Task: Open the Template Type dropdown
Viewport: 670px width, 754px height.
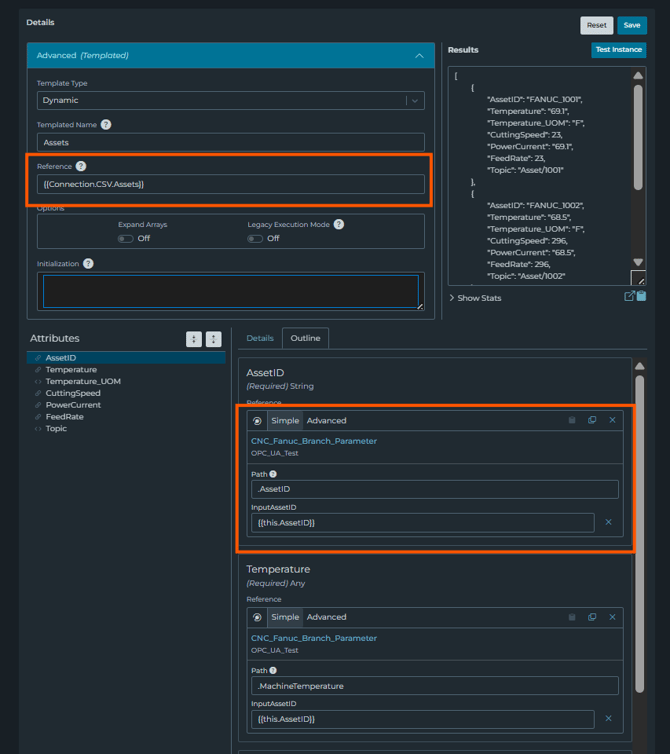Action: click(232, 100)
